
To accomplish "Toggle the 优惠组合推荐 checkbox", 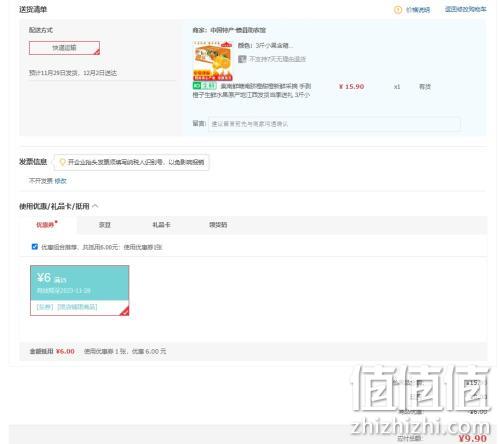I will coord(35,247).
